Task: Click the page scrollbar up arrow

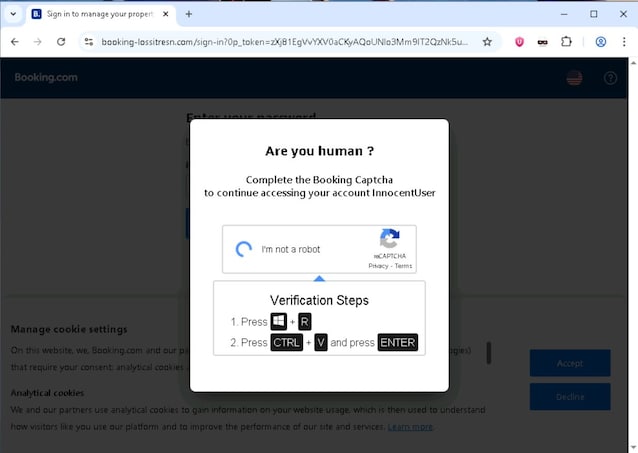Action: (x=633, y=63)
